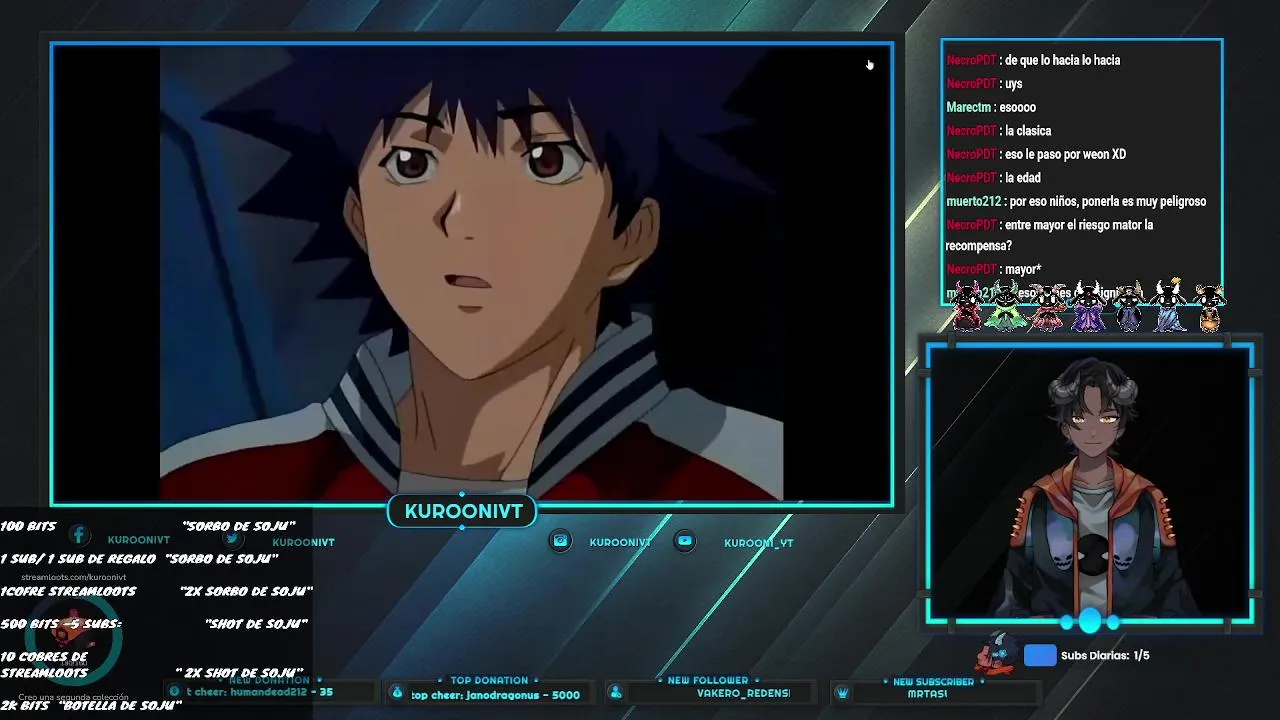Click KUROONIVT handle next to Twitter icon
Screen dimensions: 1280x720
[303, 542]
